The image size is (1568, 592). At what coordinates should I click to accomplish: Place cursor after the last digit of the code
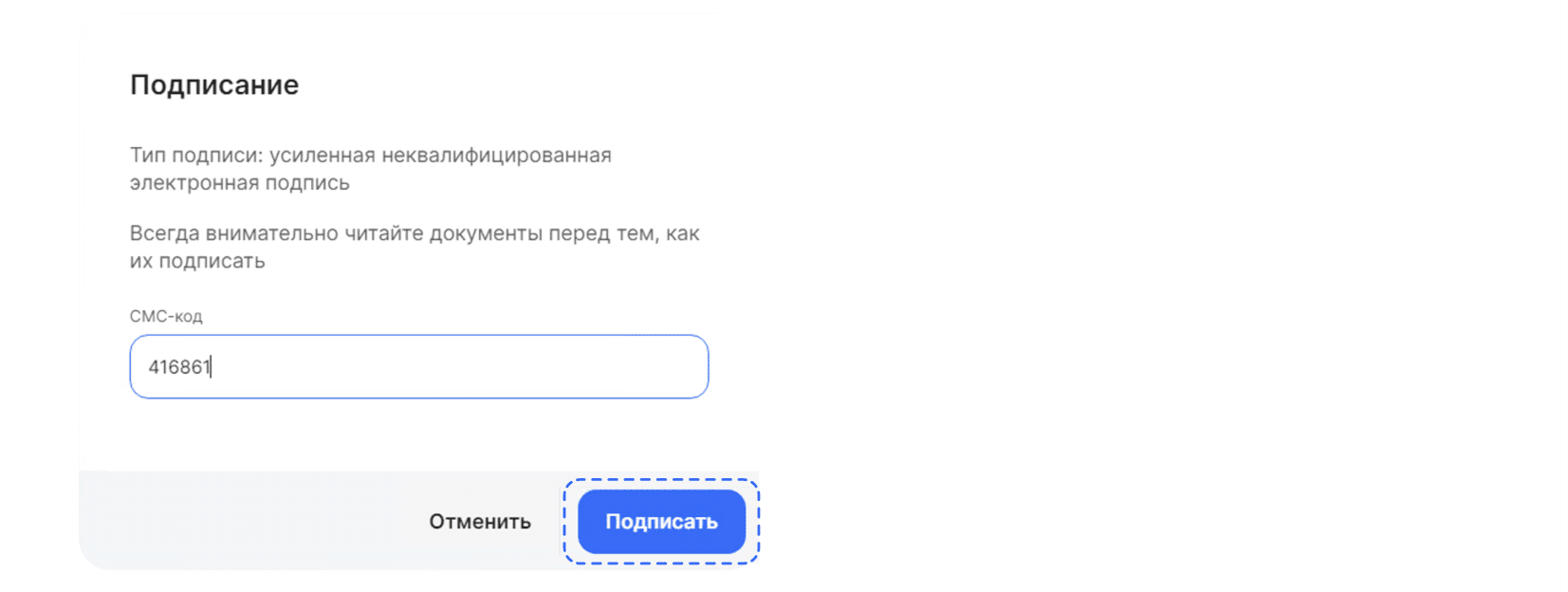[212, 367]
